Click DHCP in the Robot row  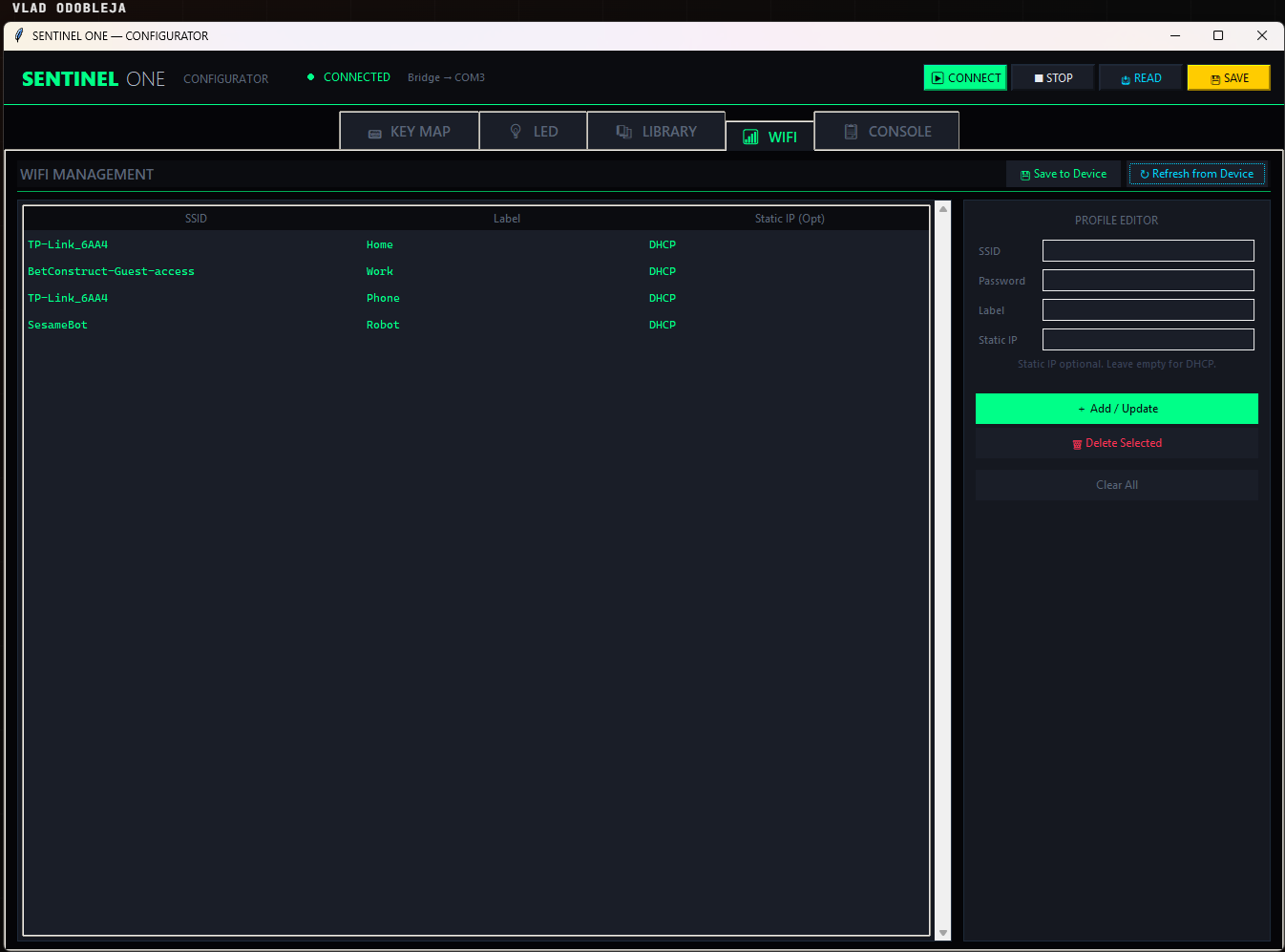663,326
